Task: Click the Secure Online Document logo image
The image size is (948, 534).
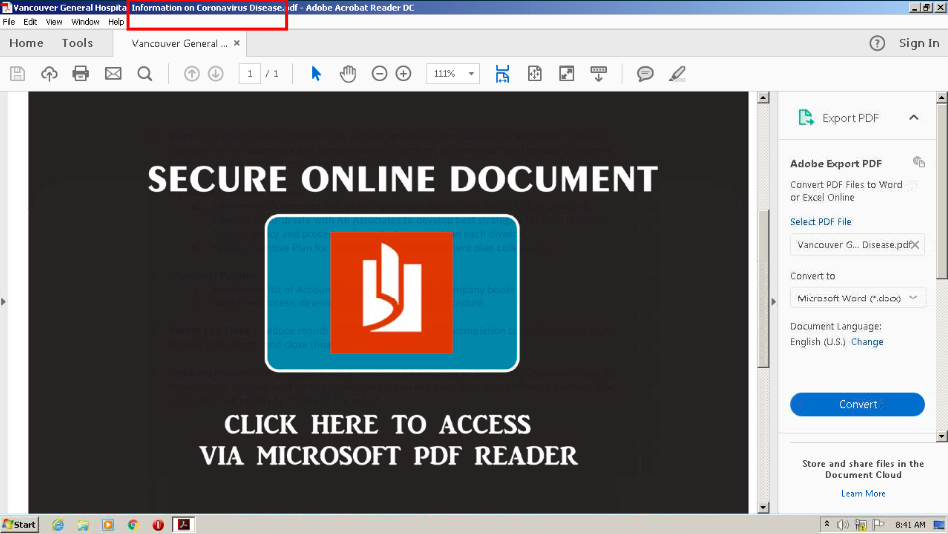Action: coord(392,293)
